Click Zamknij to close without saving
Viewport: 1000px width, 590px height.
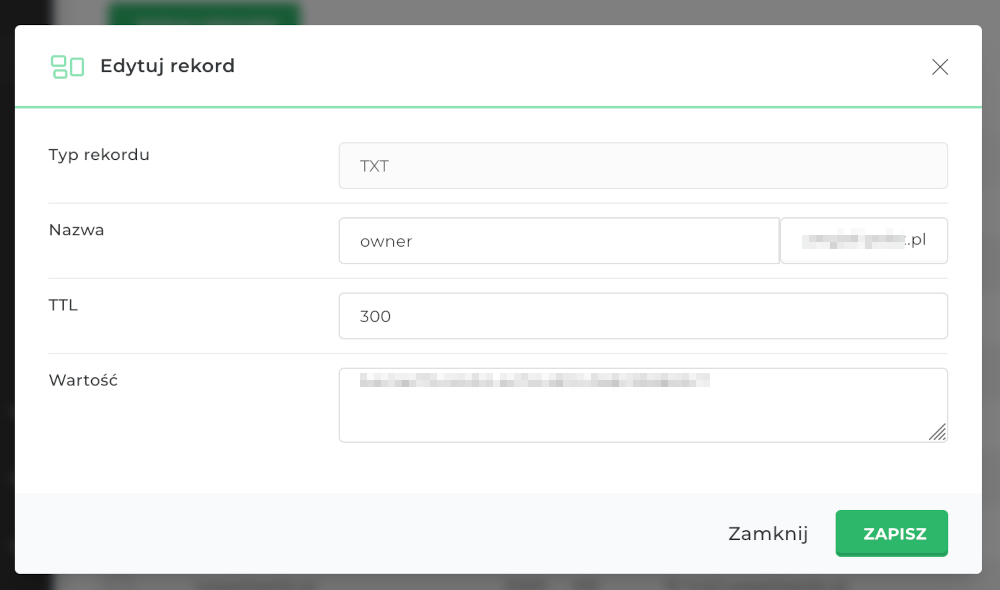coord(768,533)
